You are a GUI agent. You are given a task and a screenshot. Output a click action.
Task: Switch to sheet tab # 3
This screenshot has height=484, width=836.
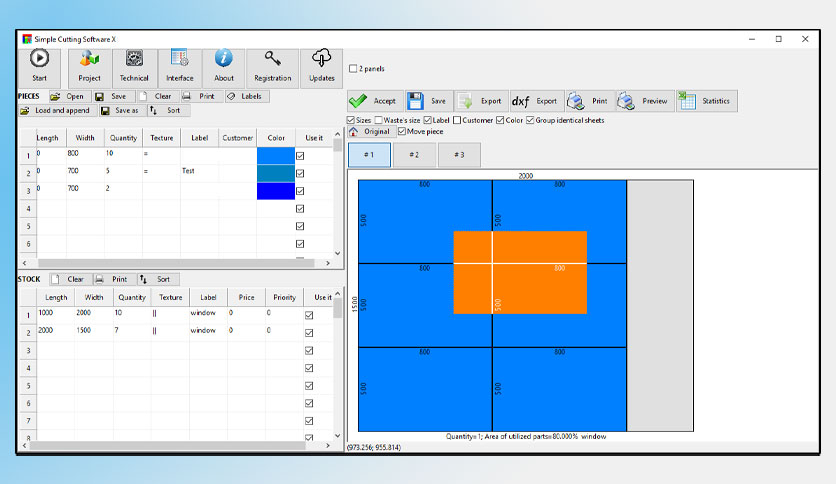[x=459, y=155]
